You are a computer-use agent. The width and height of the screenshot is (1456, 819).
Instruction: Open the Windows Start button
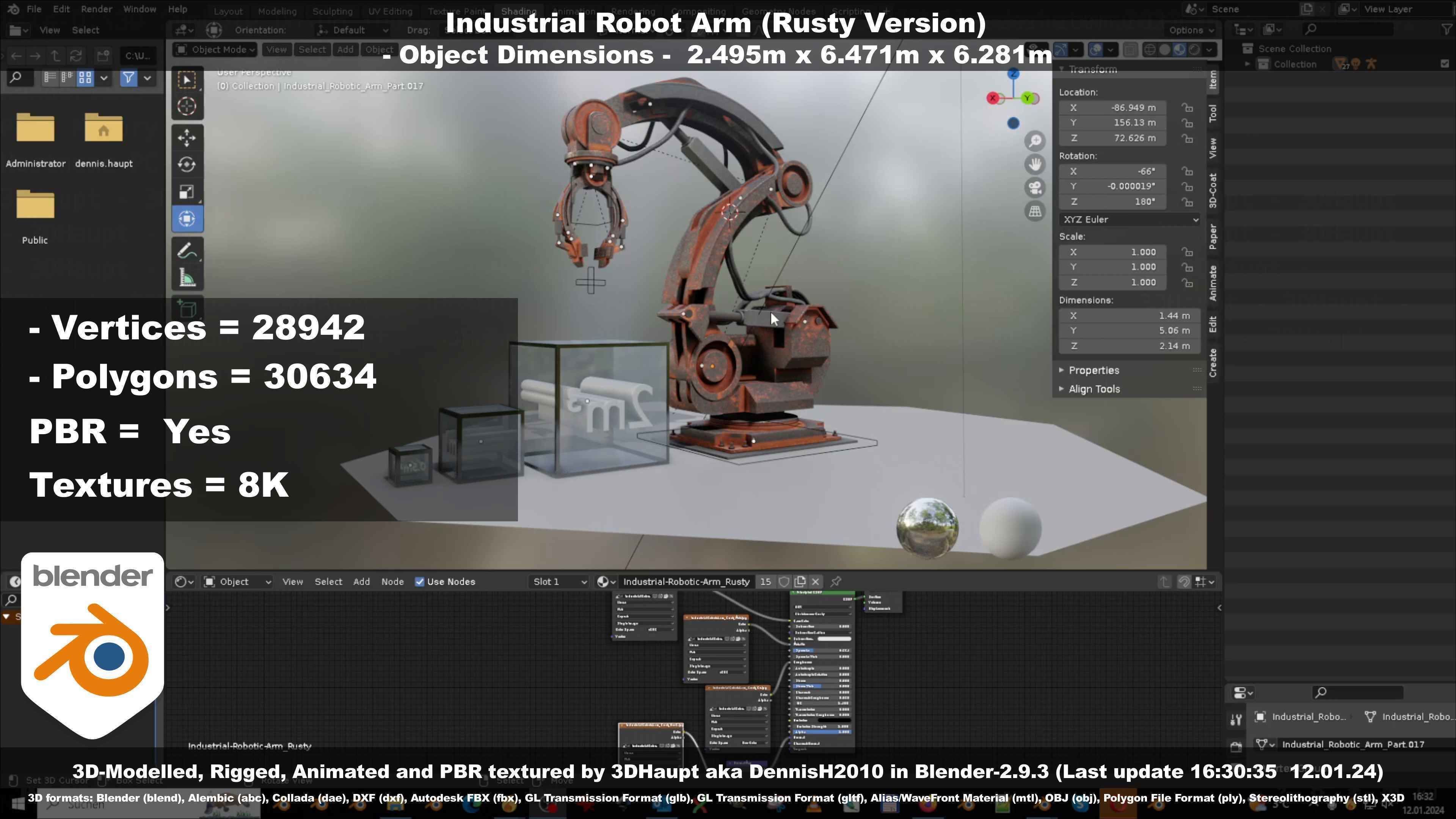click(x=17, y=804)
